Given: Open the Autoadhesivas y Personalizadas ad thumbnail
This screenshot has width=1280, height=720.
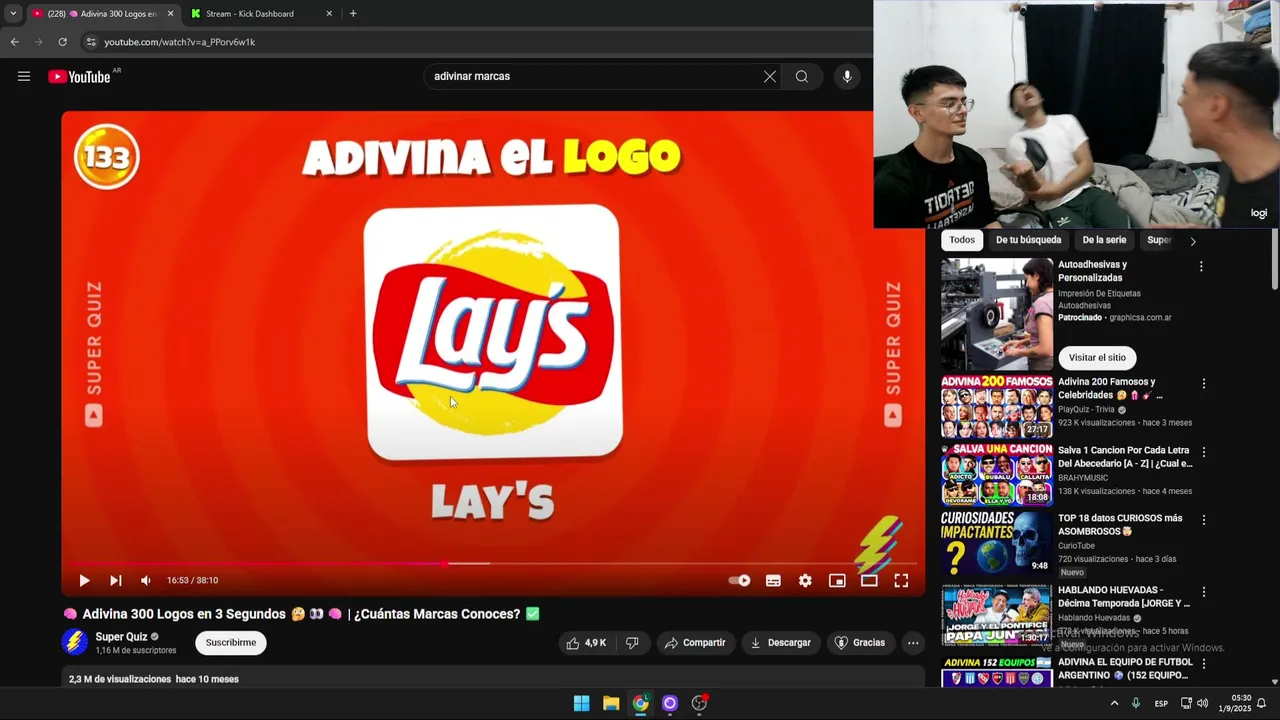Looking at the screenshot, I should [997, 315].
